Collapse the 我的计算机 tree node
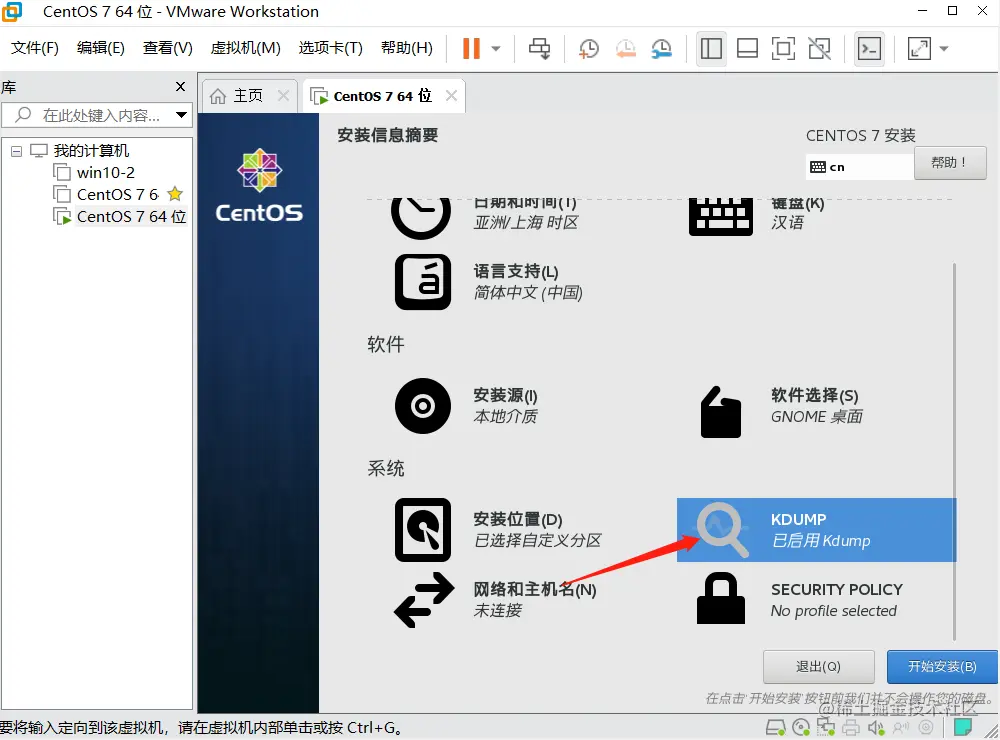The image size is (1000, 740). point(14,150)
